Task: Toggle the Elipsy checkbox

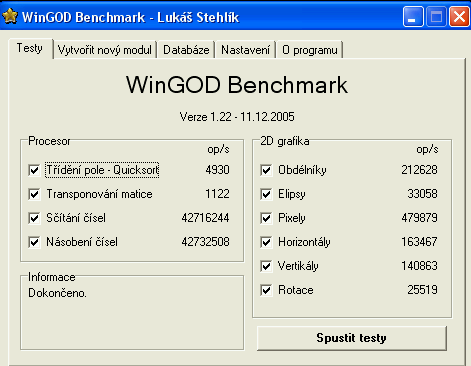Action: point(266,194)
